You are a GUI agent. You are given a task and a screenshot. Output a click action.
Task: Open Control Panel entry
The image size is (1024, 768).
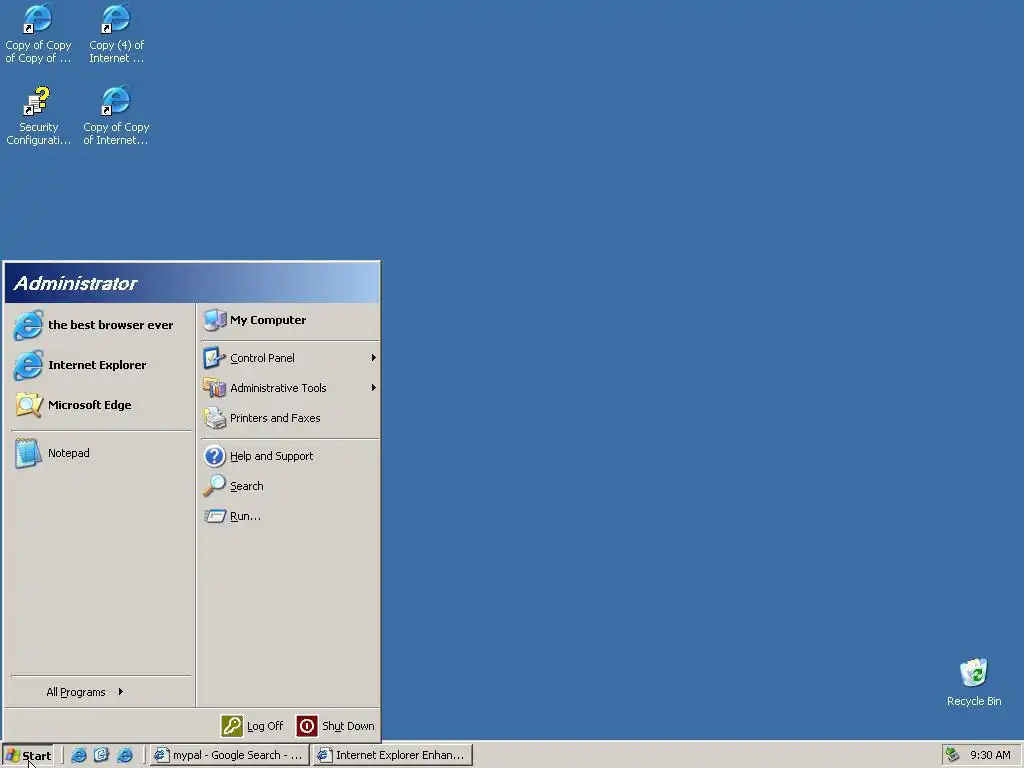point(289,358)
